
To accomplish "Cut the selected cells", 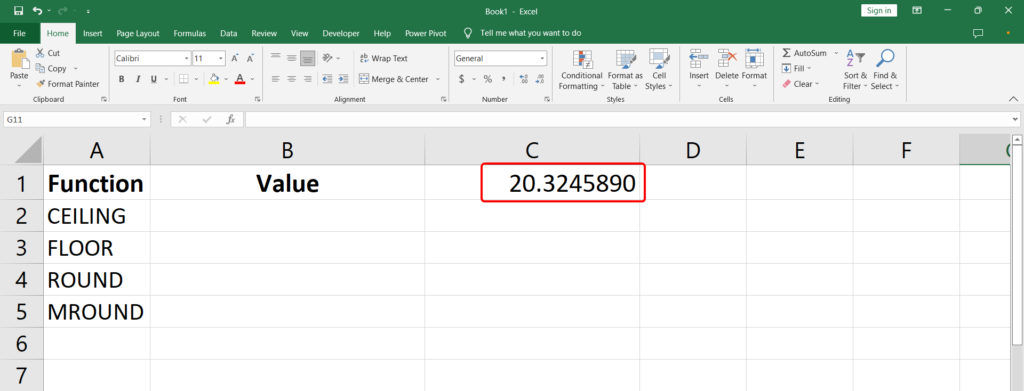I will click(47, 54).
